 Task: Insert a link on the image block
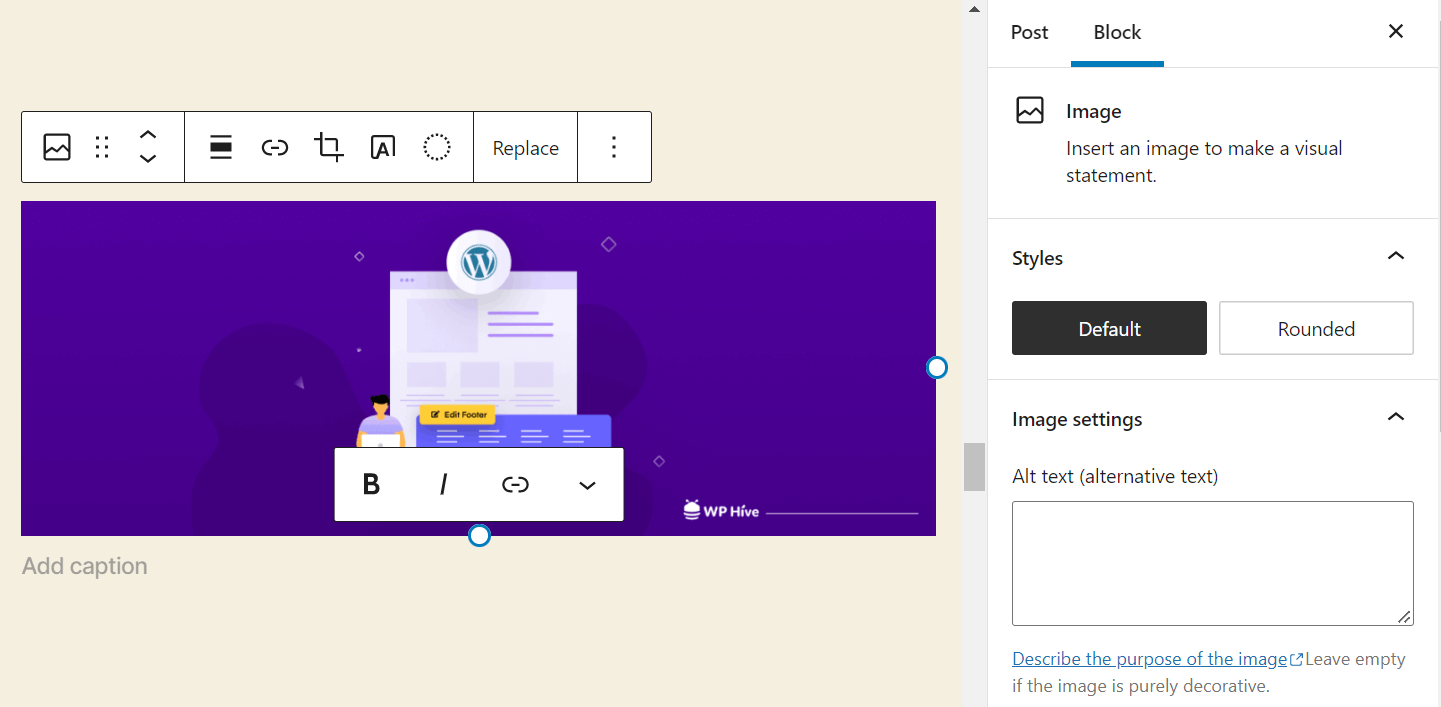point(275,147)
